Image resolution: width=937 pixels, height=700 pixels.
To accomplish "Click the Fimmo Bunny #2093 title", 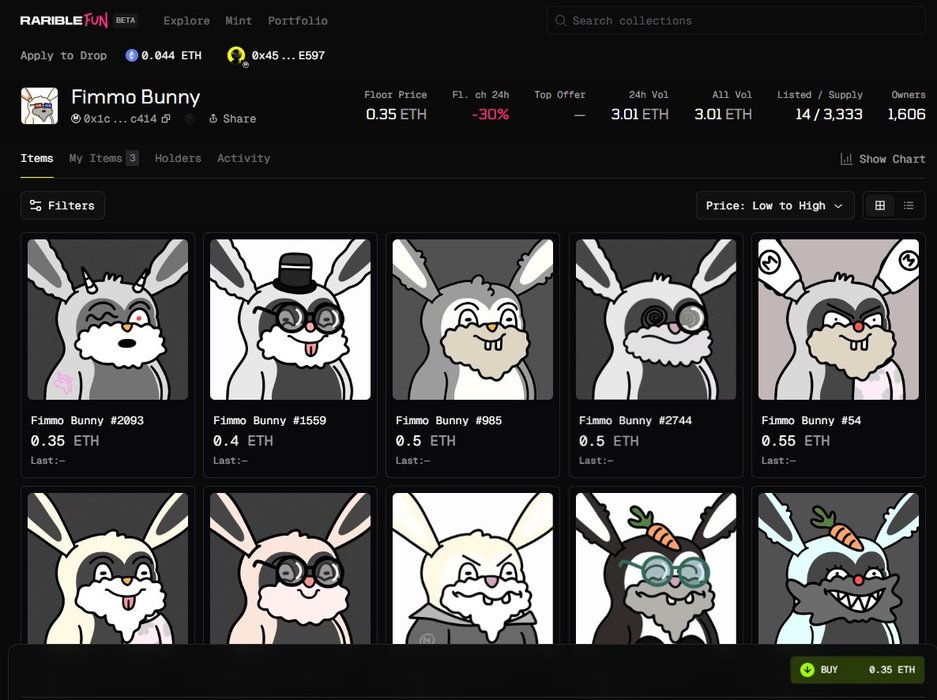I will click(x=87, y=420).
